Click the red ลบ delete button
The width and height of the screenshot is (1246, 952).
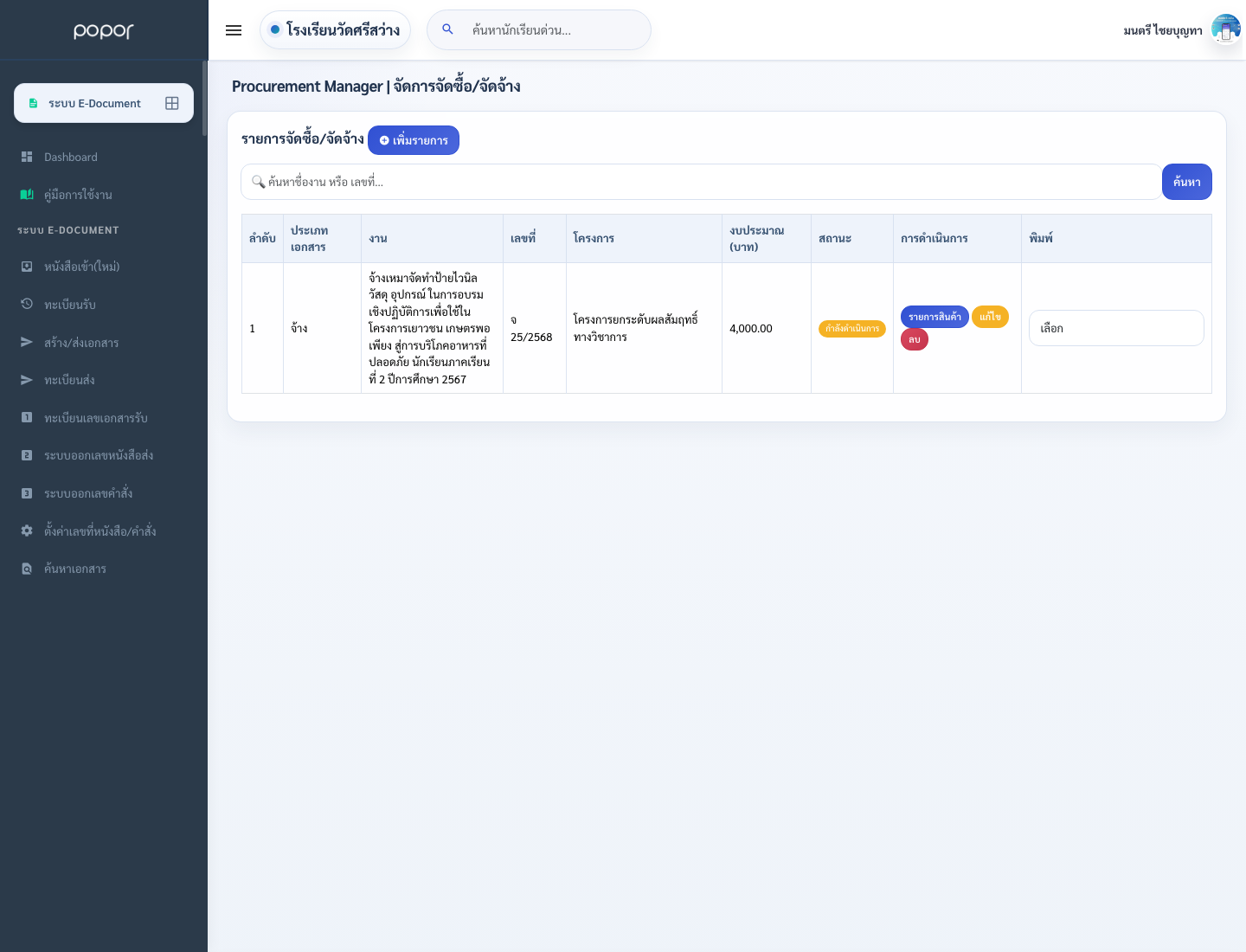(915, 339)
